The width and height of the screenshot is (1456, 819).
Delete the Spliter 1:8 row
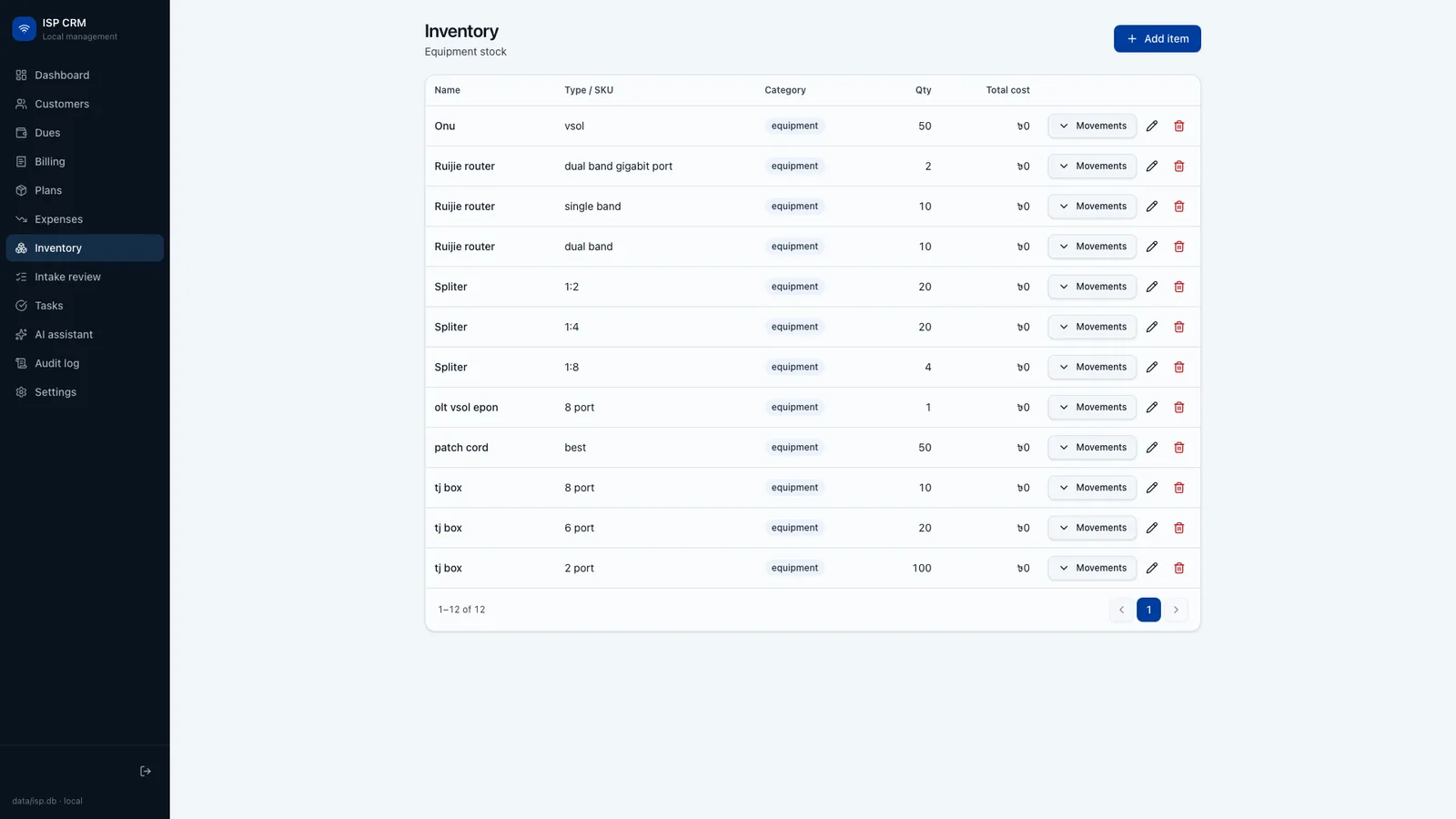coord(1178,367)
